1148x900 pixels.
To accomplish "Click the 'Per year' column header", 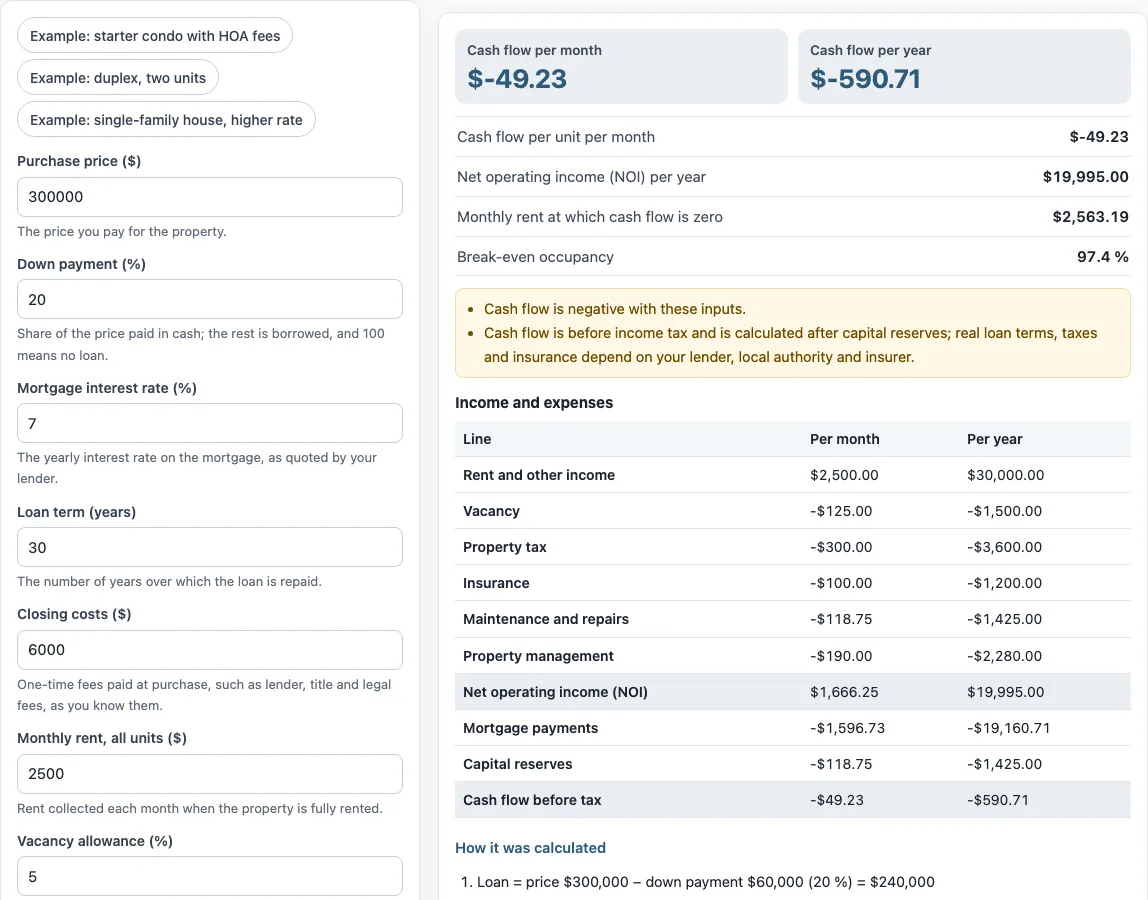I will (x=994, y=439).
